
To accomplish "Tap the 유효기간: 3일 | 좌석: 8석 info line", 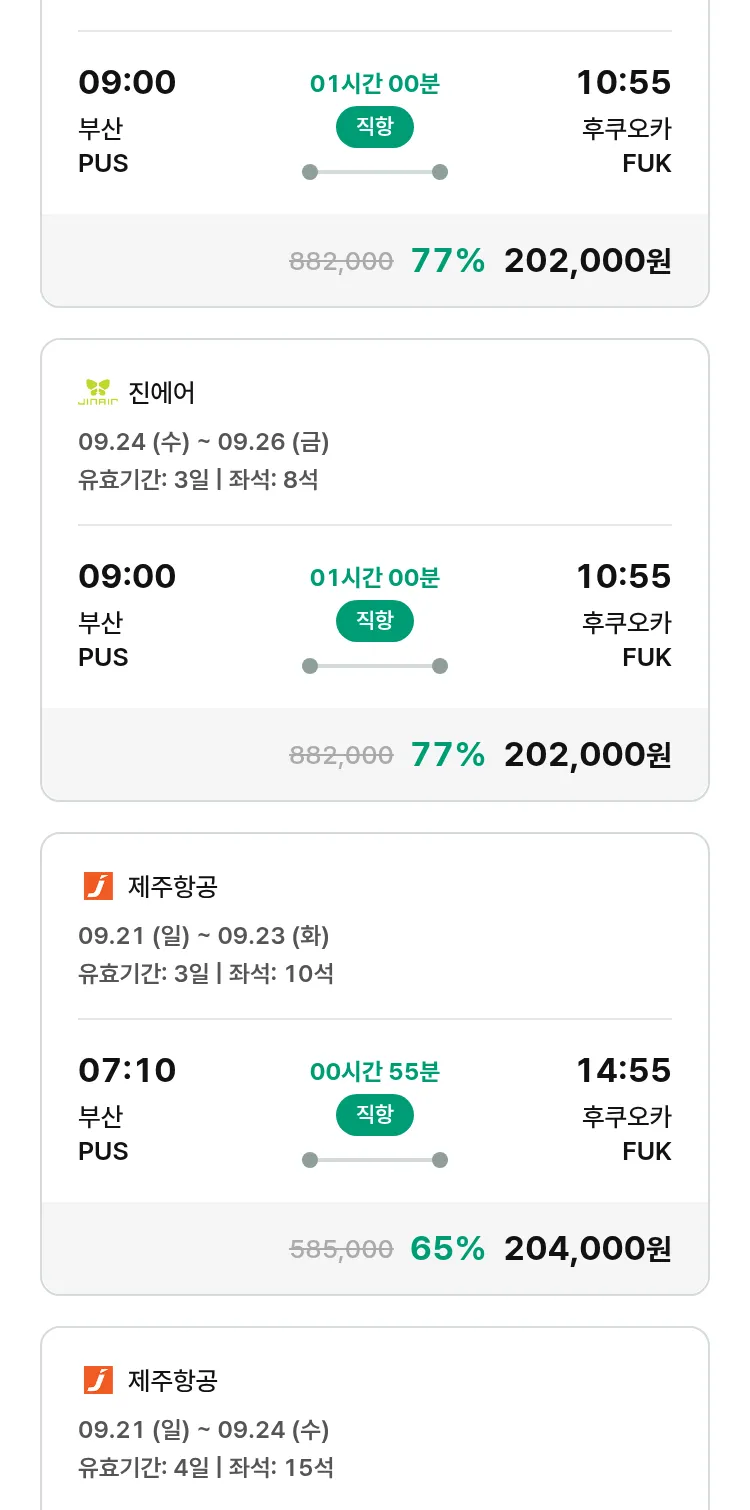I will point(198,479).
